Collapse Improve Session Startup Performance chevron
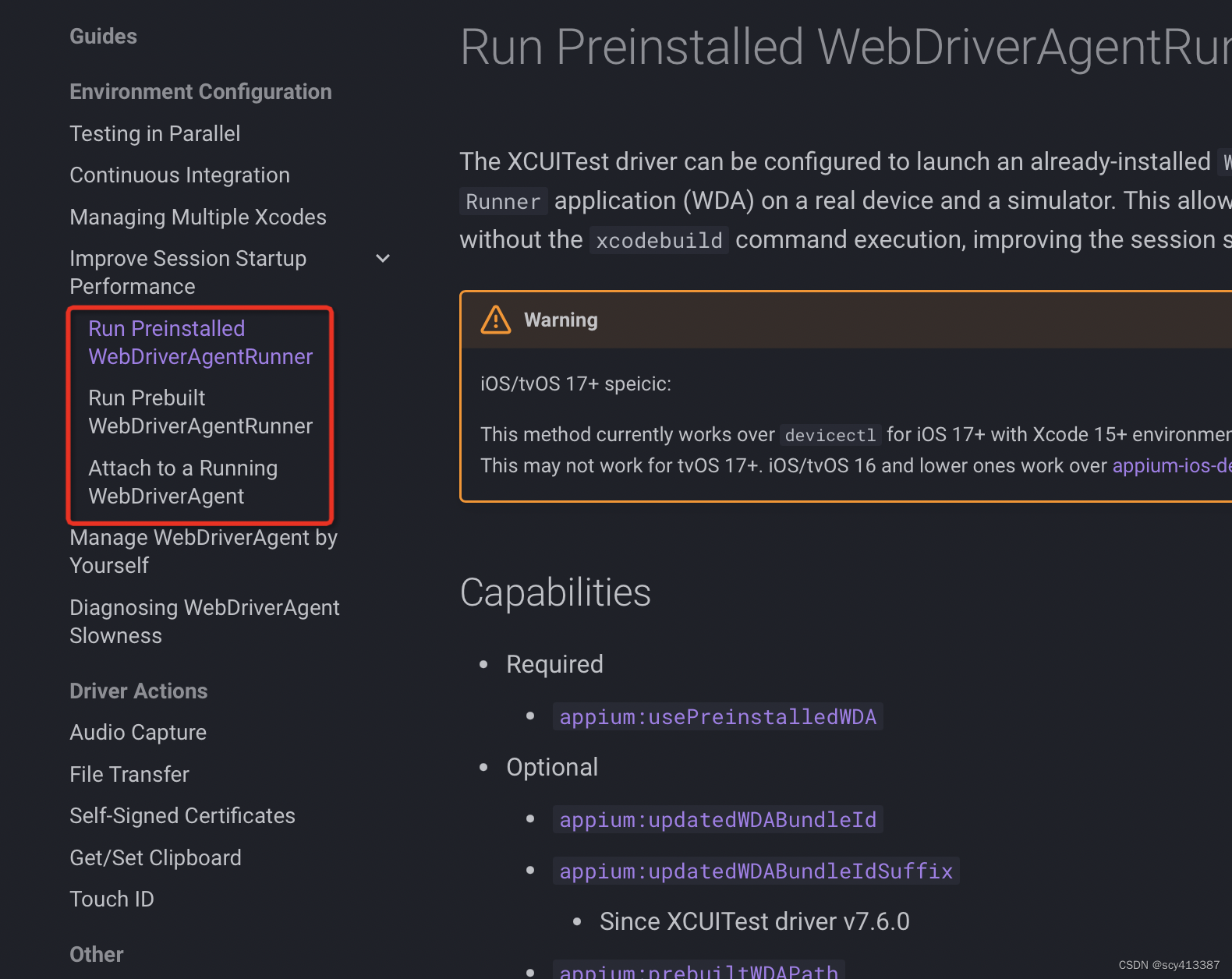Image resolution: width=1232 pixels, height=979 pixels. pyautogui.click(x=383, y=259)
